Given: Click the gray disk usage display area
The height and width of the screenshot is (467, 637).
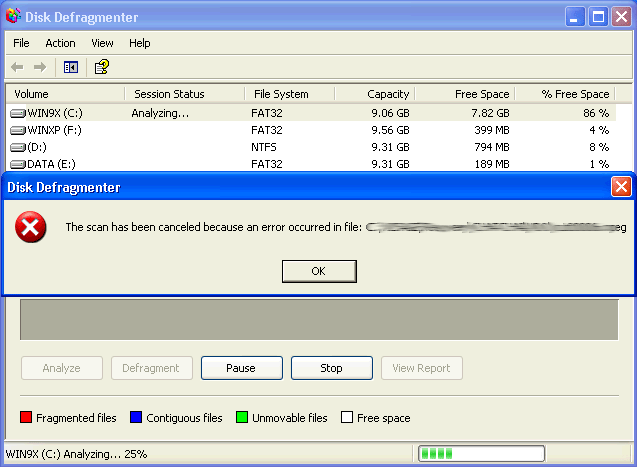Looking at the screenshot, I should (319, 320).
